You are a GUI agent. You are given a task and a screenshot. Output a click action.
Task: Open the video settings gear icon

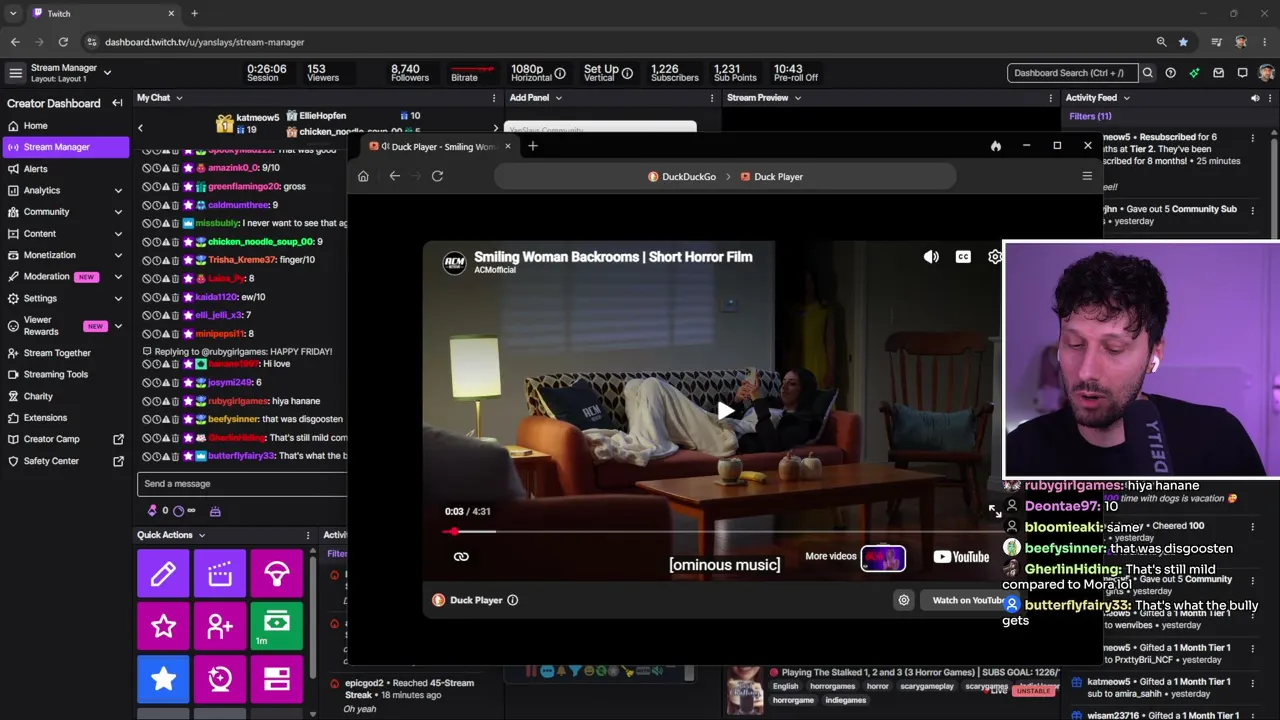(995, 257)
